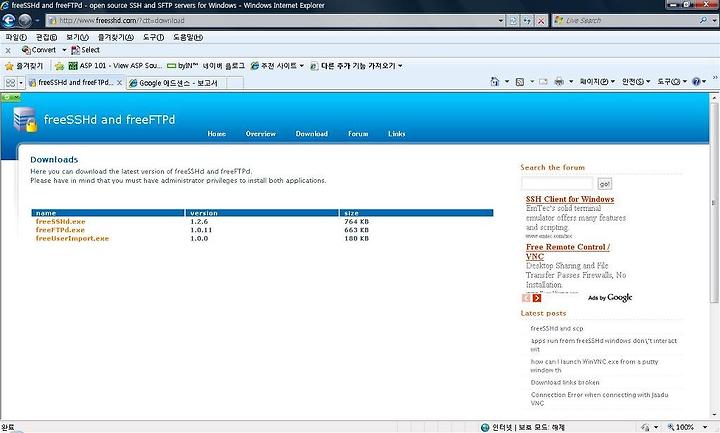The image size is (720, 433).
Task: Open the recent pages dropdown arrow
Action: click(37, 21)
